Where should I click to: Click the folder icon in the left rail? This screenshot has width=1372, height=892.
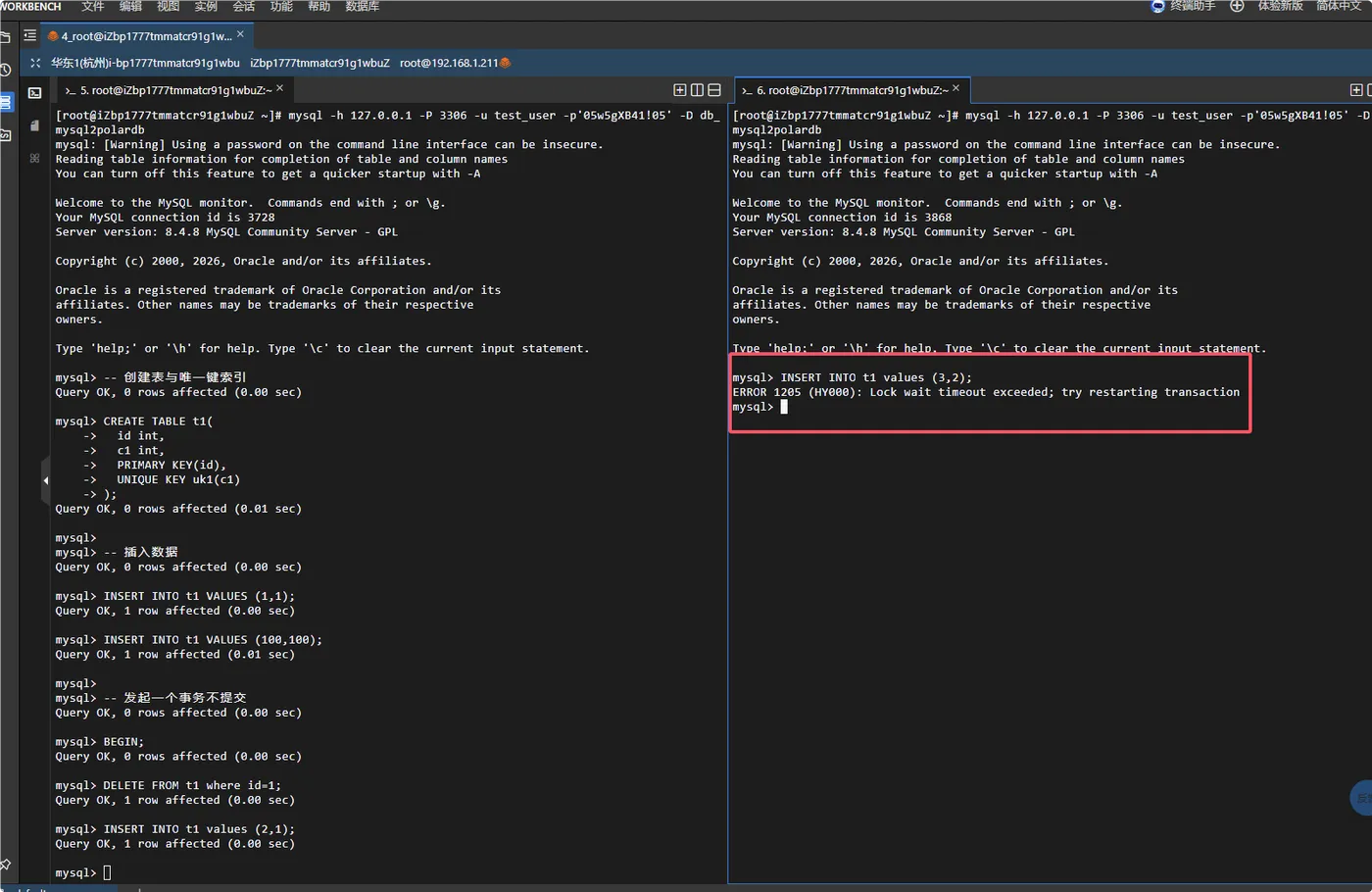tap(5, 37)
